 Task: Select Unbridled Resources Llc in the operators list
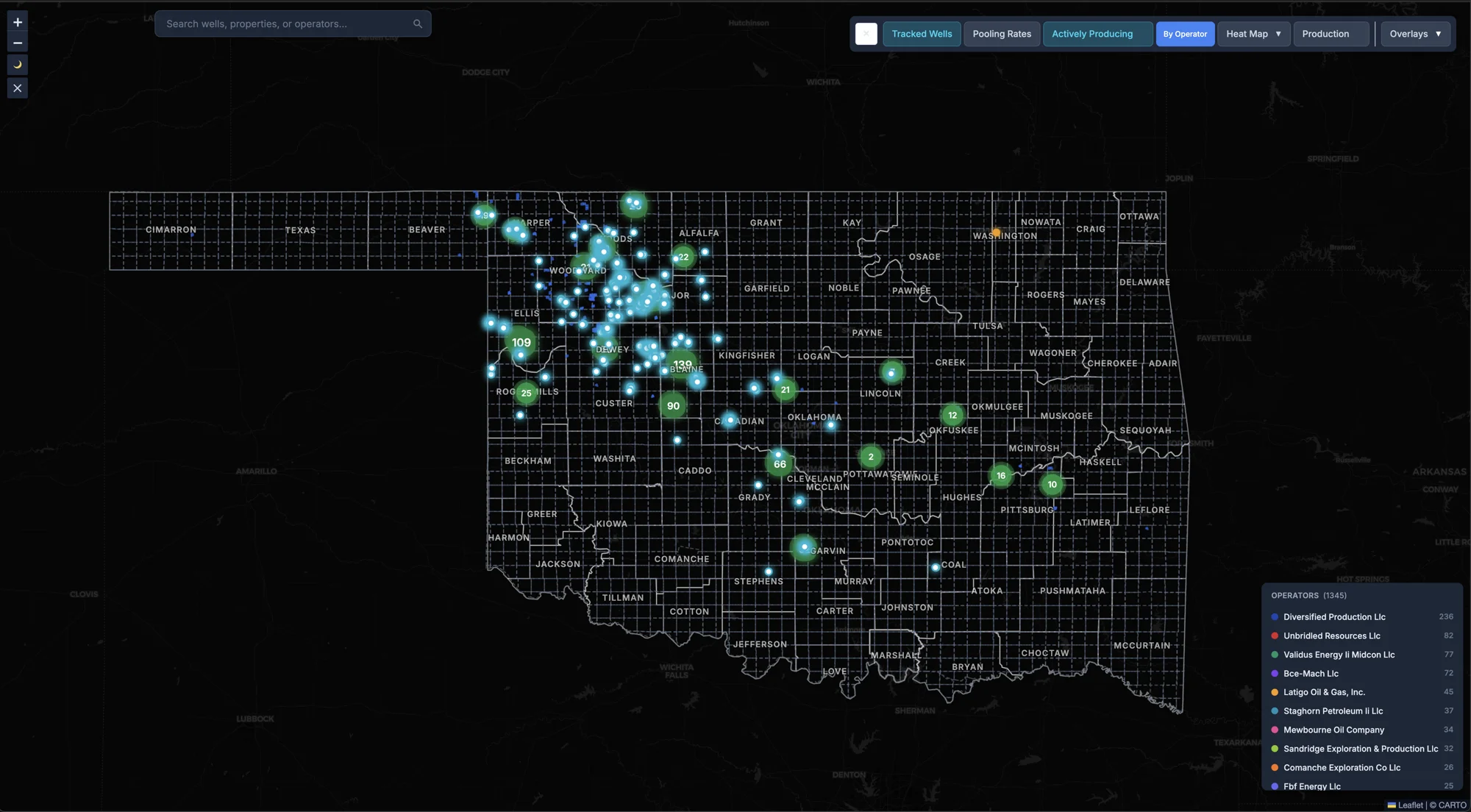(1331, 635)
